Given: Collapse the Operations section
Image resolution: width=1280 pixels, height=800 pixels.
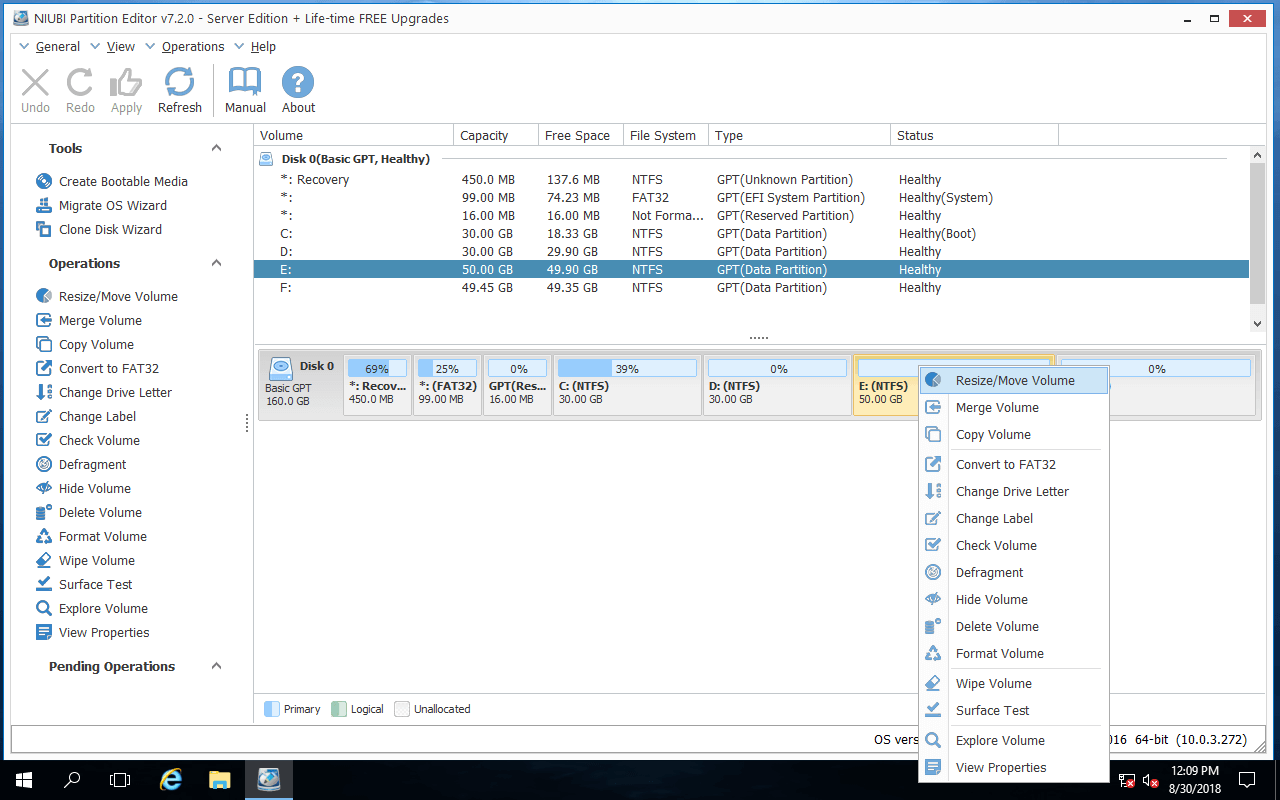Looking at the screenshot, I should (216, 263).
